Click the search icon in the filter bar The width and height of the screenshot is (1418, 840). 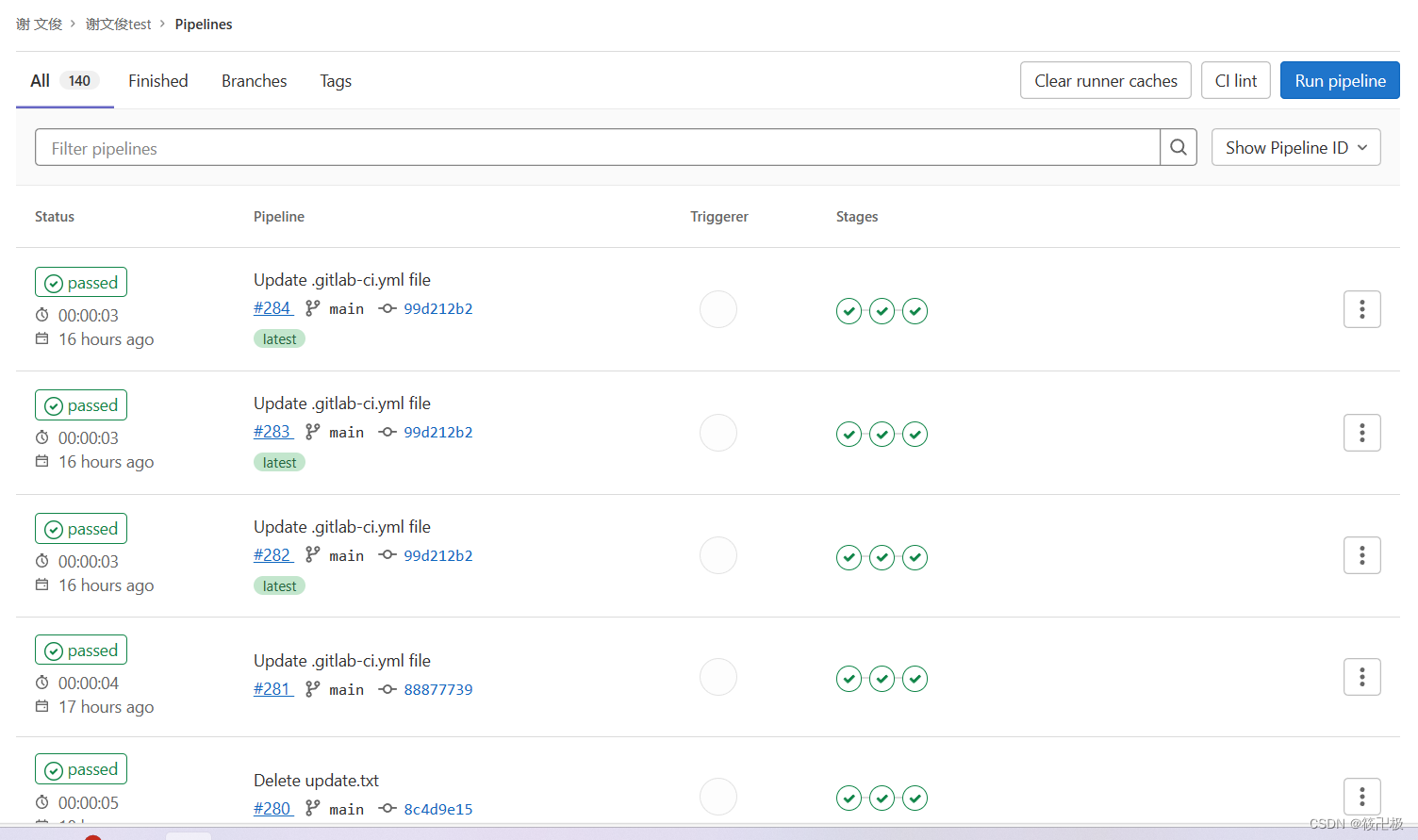(1178, 147)
